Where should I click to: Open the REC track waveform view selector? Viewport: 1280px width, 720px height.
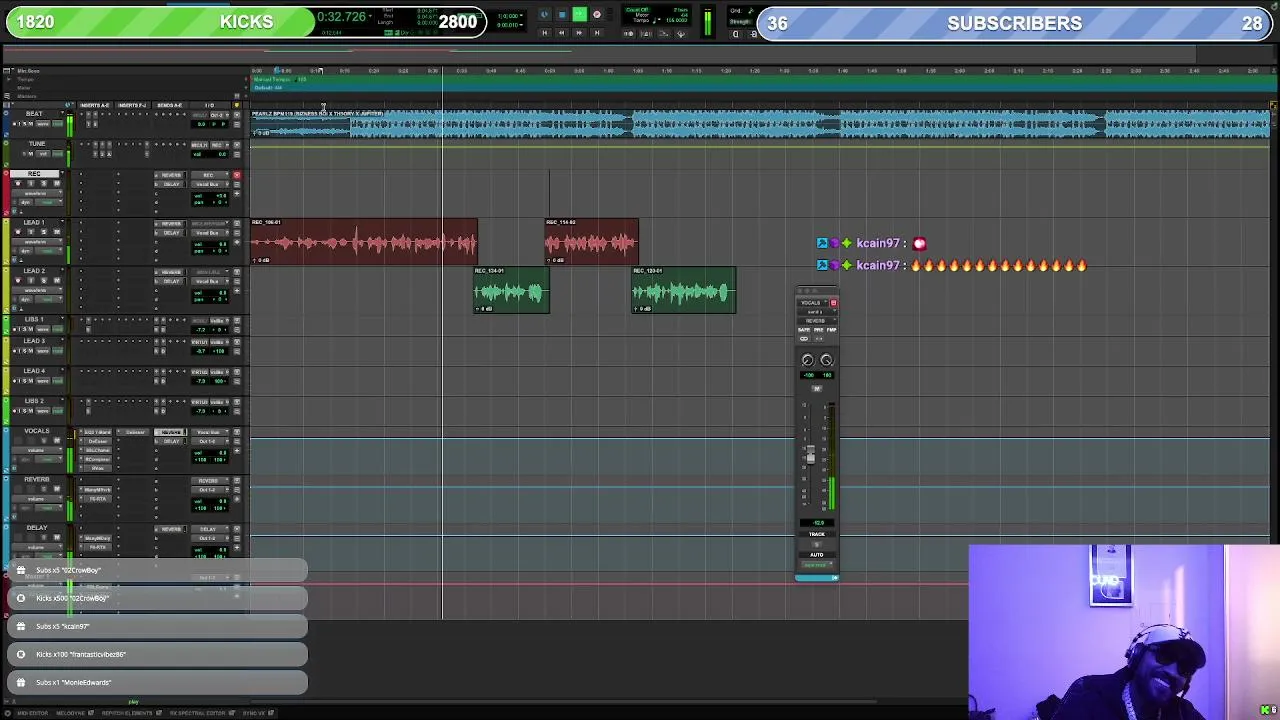tap(37, 193)
